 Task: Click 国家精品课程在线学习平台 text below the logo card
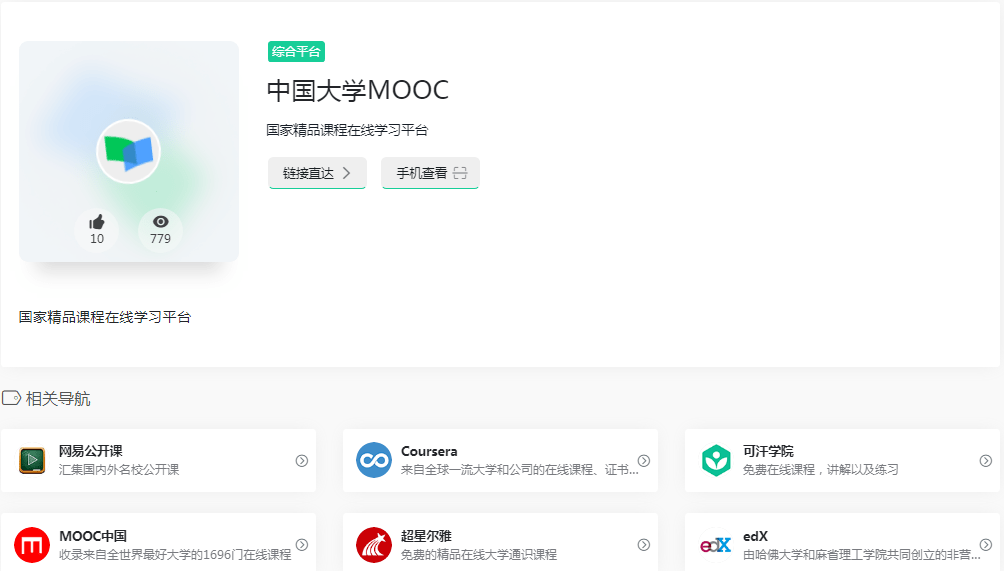click(x=105, y=317)
